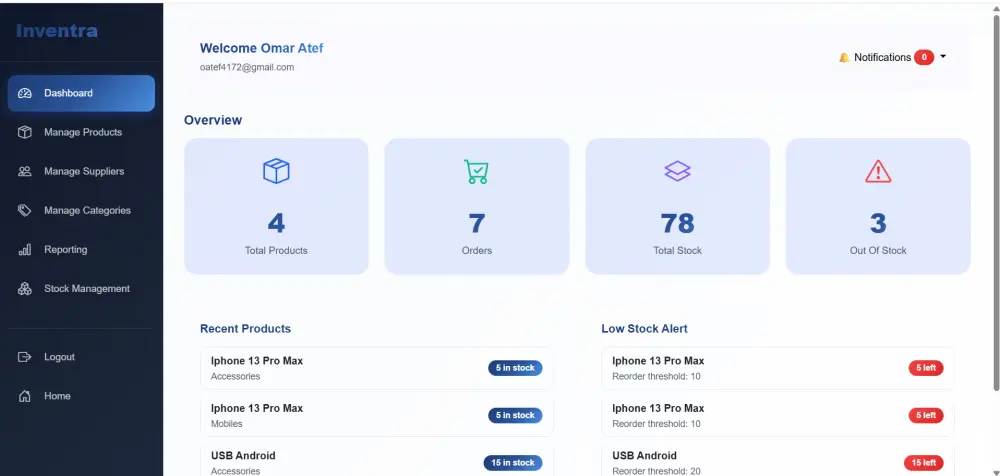
Task: Click the Out Of Stock label
Action: point(878,251)
